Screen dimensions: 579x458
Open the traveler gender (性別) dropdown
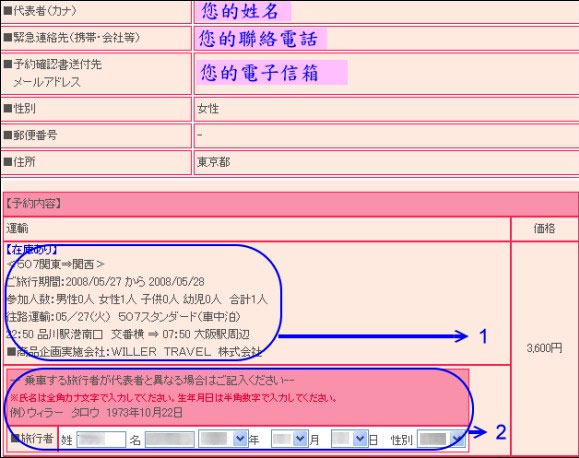click(441, 439)
